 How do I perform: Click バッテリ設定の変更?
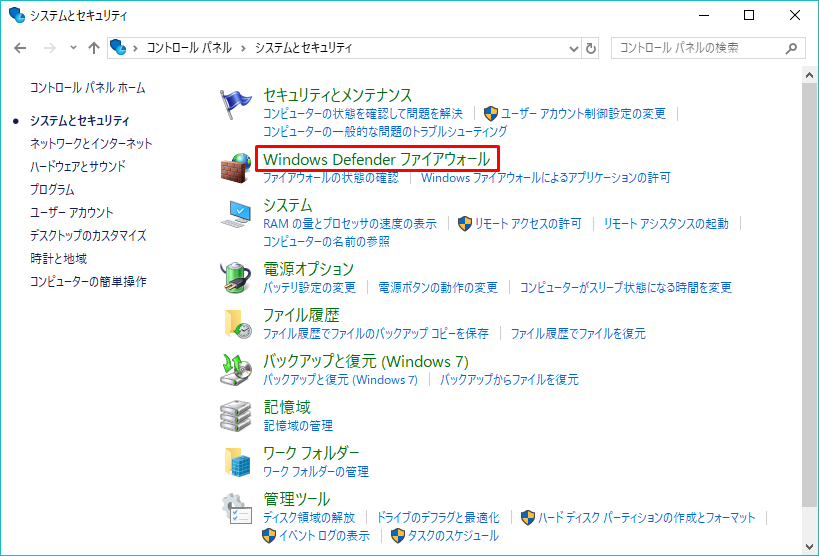(309, 287)
